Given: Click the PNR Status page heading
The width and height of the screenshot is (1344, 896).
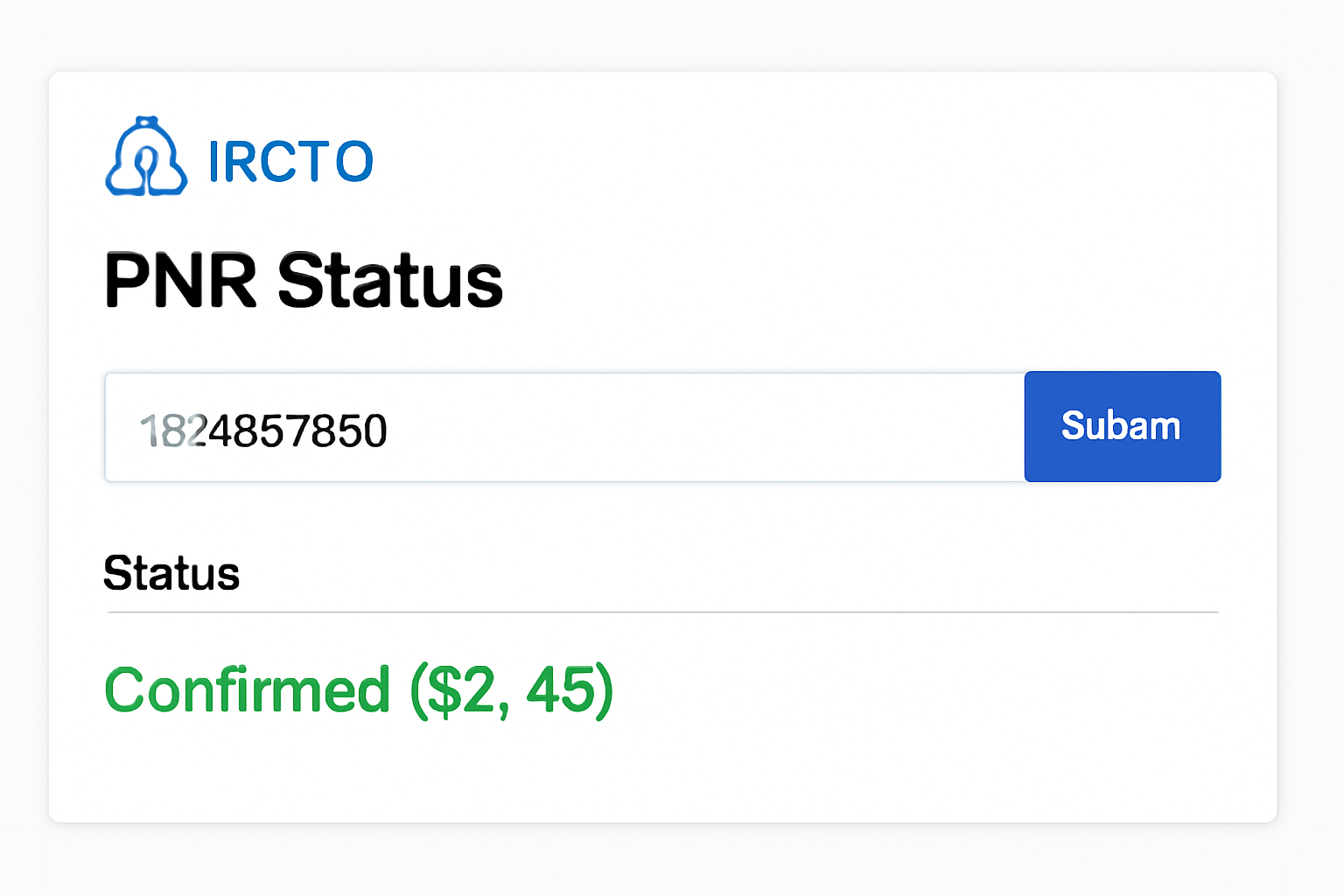Looking at the screenshot, I should coord(304,281).
